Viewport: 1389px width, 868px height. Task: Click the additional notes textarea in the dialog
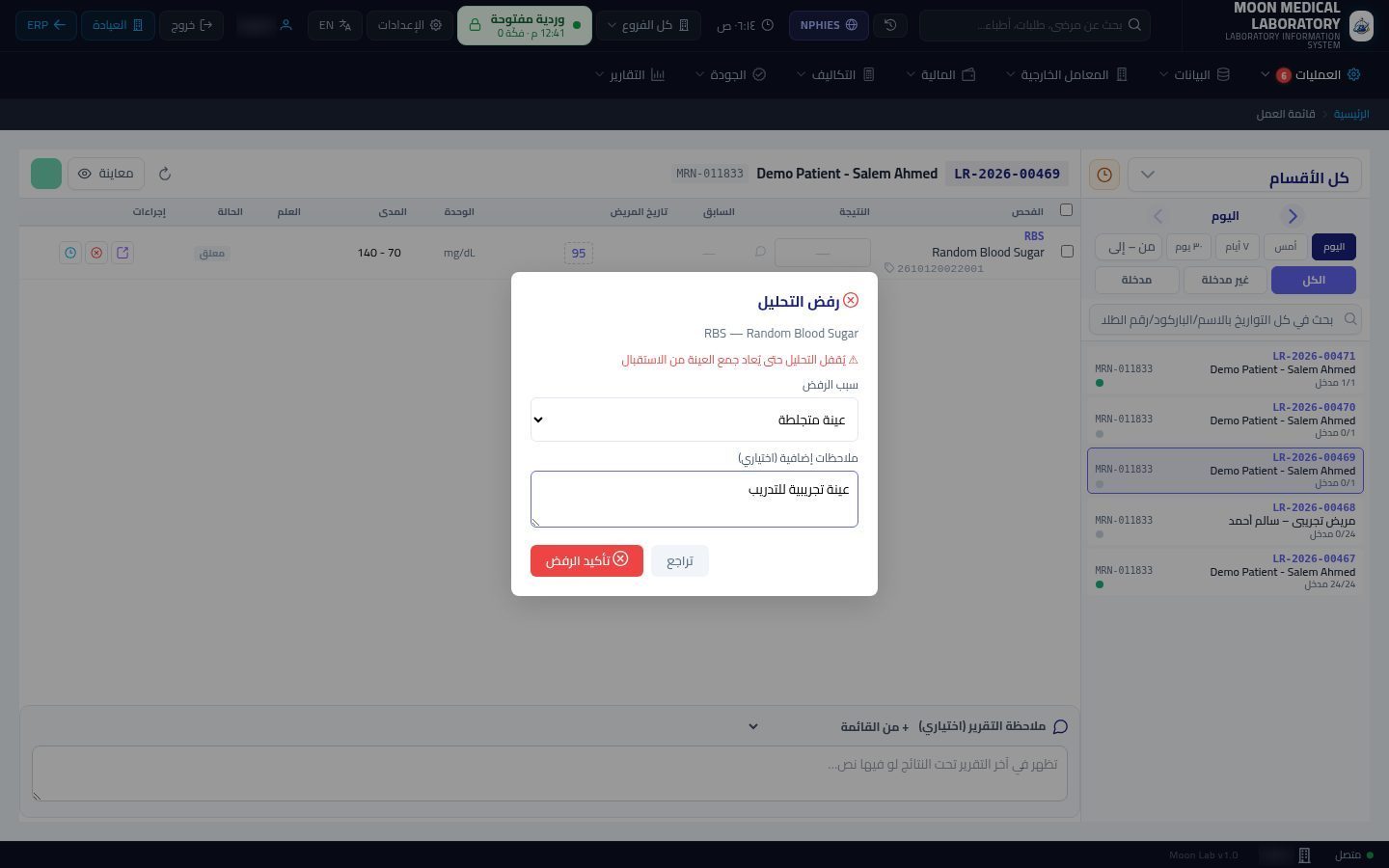click(694, 499)
